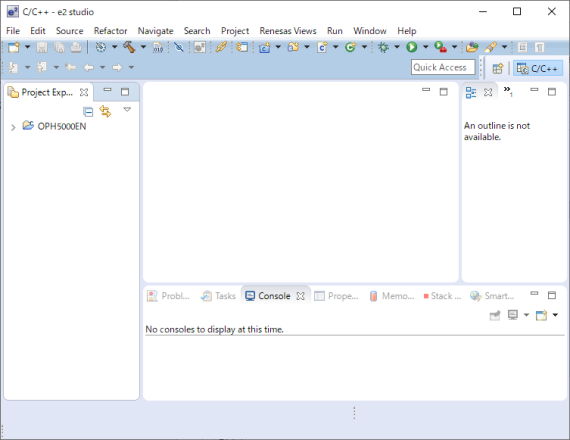
Task: Open the Source menu
Action: click(69, 31)
